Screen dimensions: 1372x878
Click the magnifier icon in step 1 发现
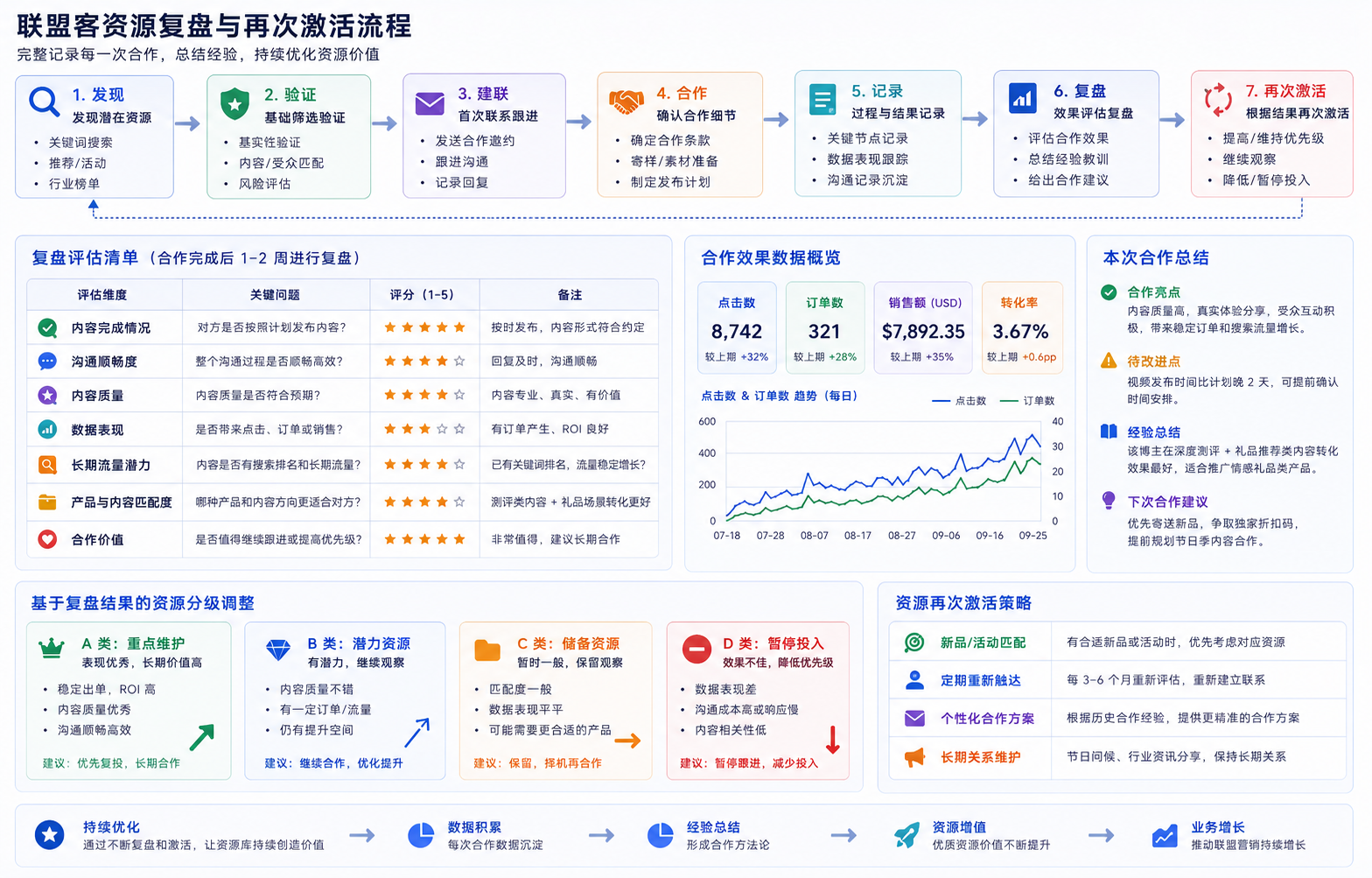[x=44, y=102]
